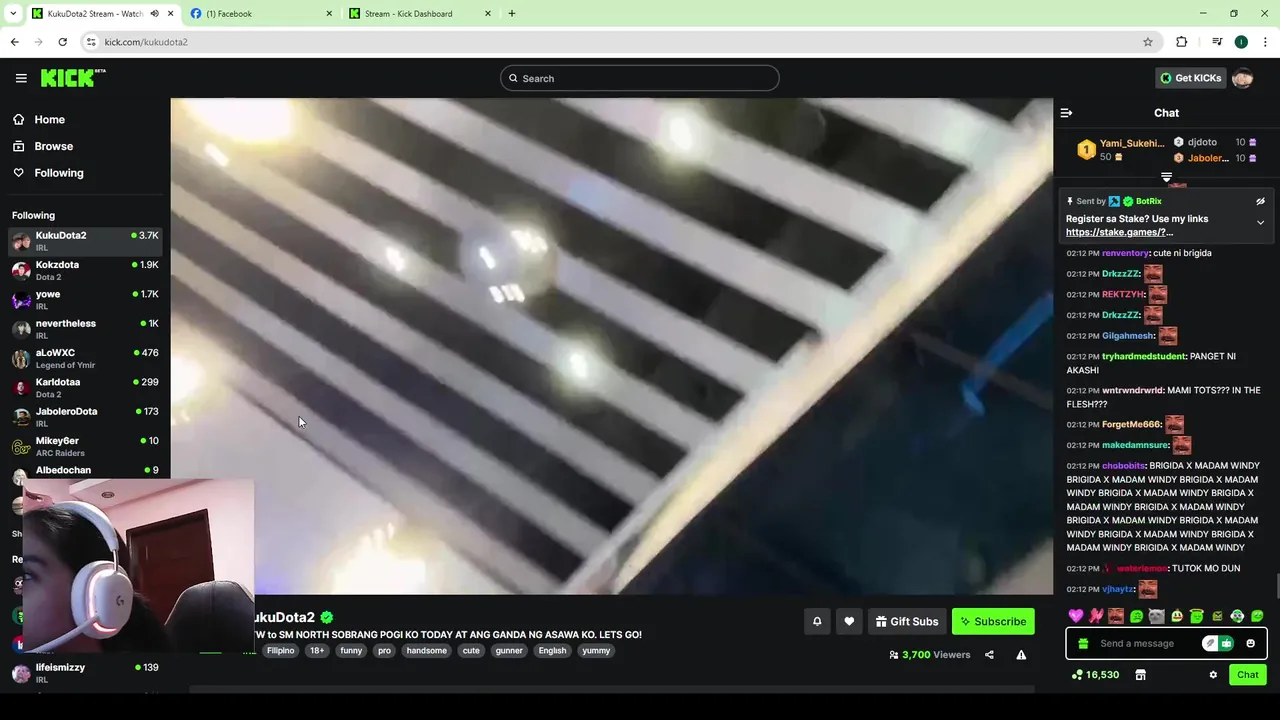Open lifeismizzy channel in sidebar
1280x720 pixels.
(85, 673)
